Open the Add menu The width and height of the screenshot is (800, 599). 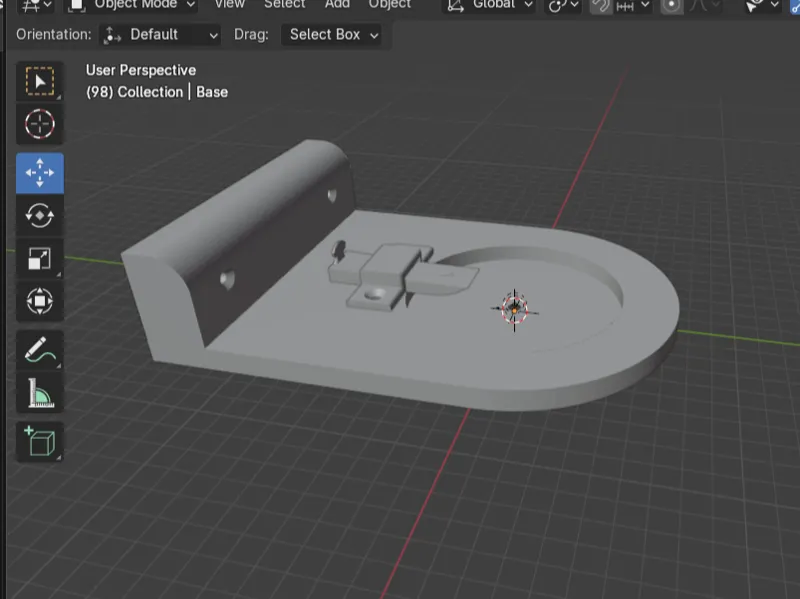pyautogui.click(x=337, y=4)
